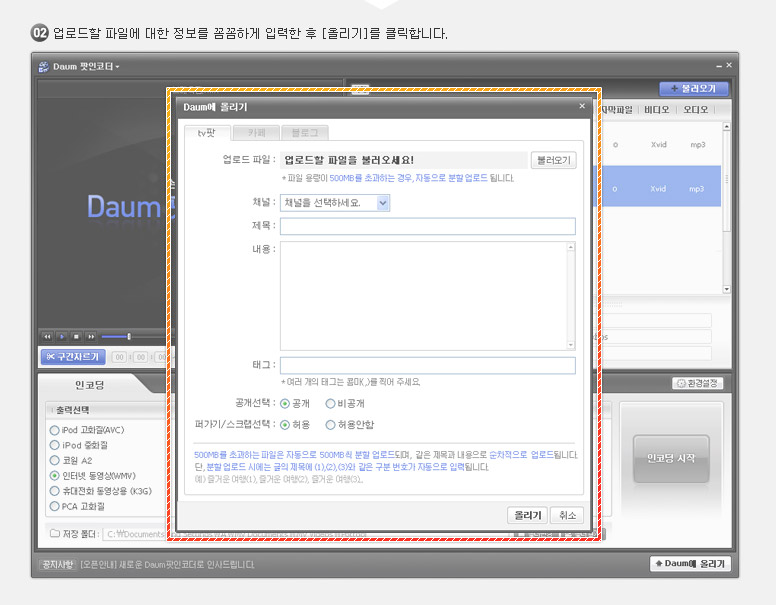Click the Daum 팟인코더 app logo icon

click(x=44, y=67)
